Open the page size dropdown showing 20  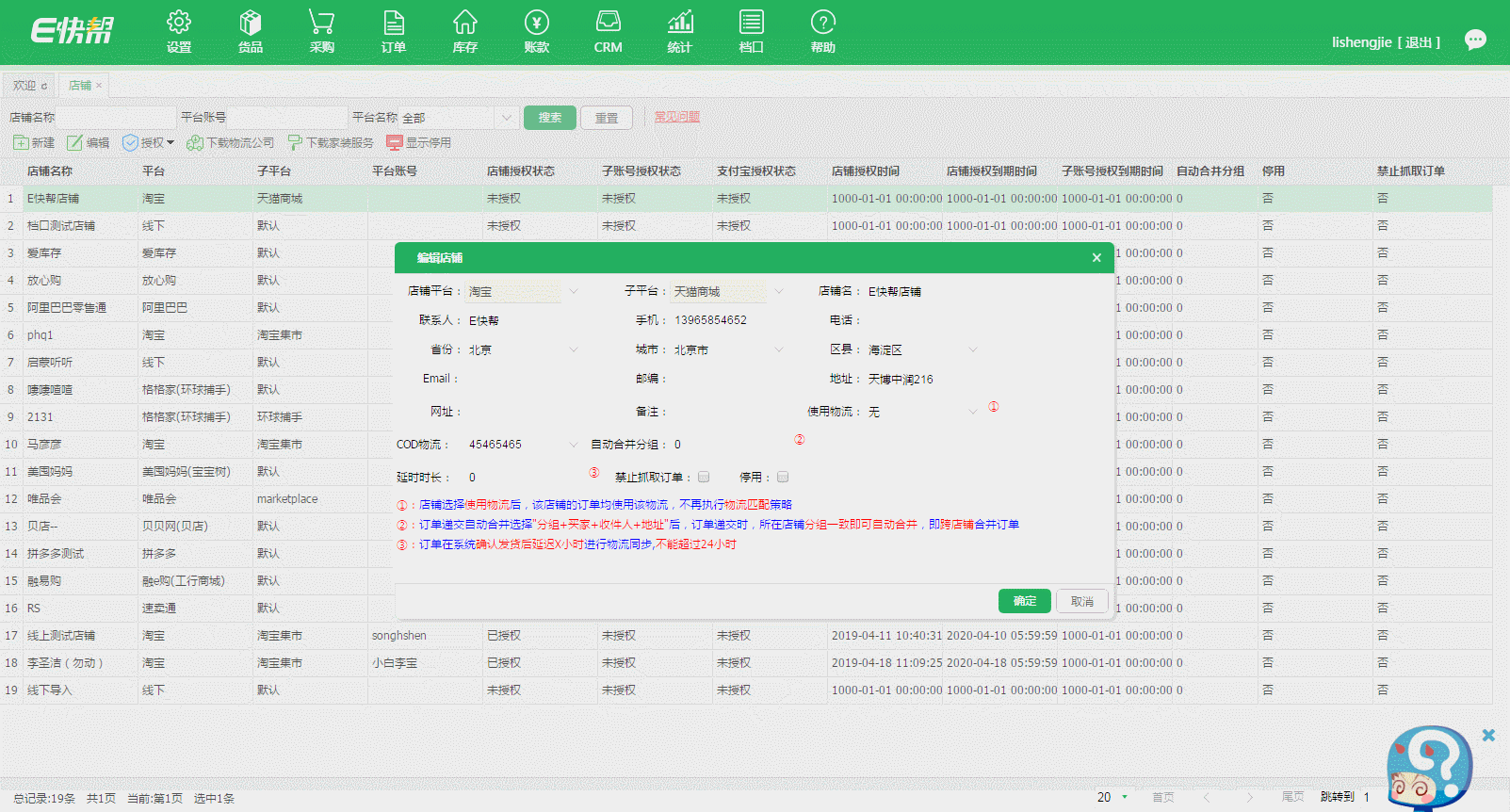click(1112, 797)
